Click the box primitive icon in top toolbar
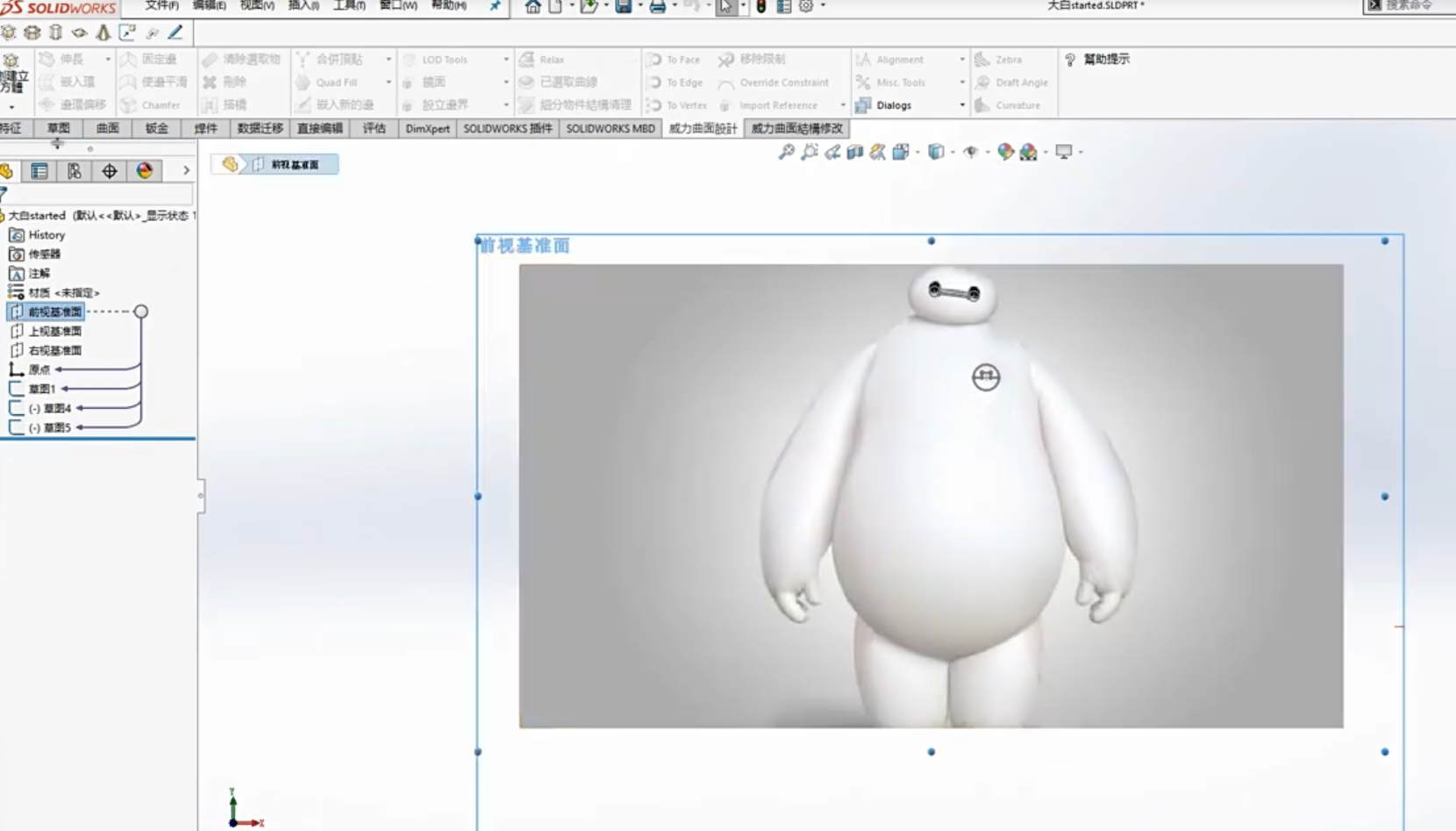1456x831 pixels. click(9, 32)
